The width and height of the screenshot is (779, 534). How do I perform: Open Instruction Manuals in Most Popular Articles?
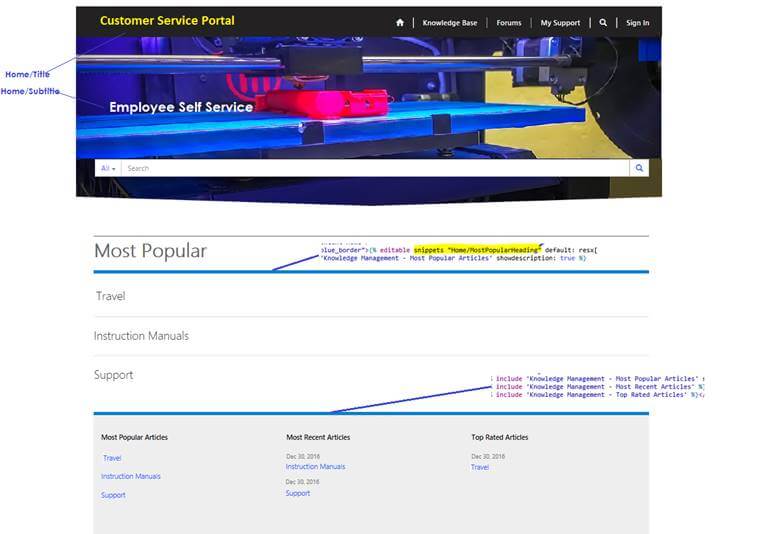click(x=131, y=476)
